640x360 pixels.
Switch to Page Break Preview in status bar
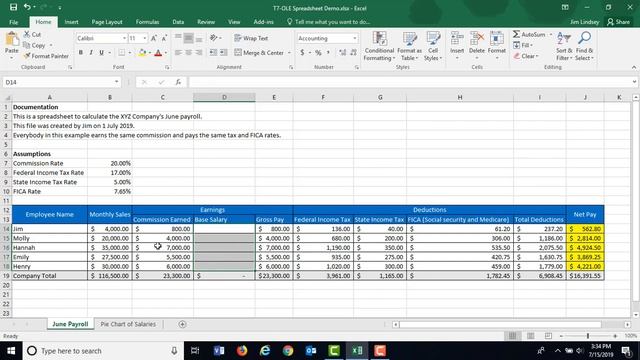click(548, 336)
